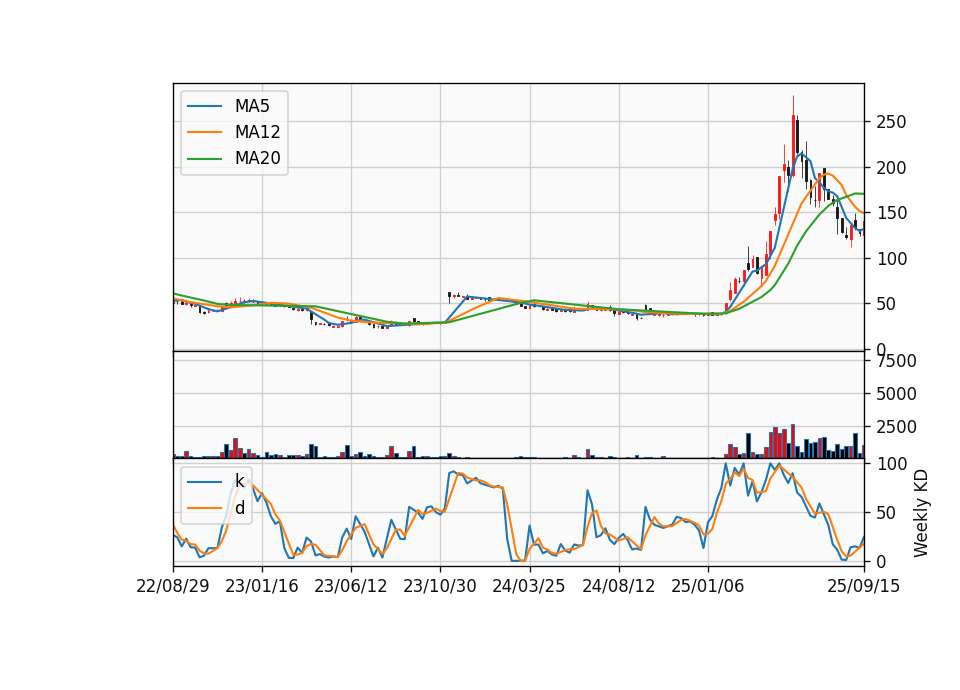Click the 150 price axis label
This screenshot has width=960, height=690.
point(891,213)
